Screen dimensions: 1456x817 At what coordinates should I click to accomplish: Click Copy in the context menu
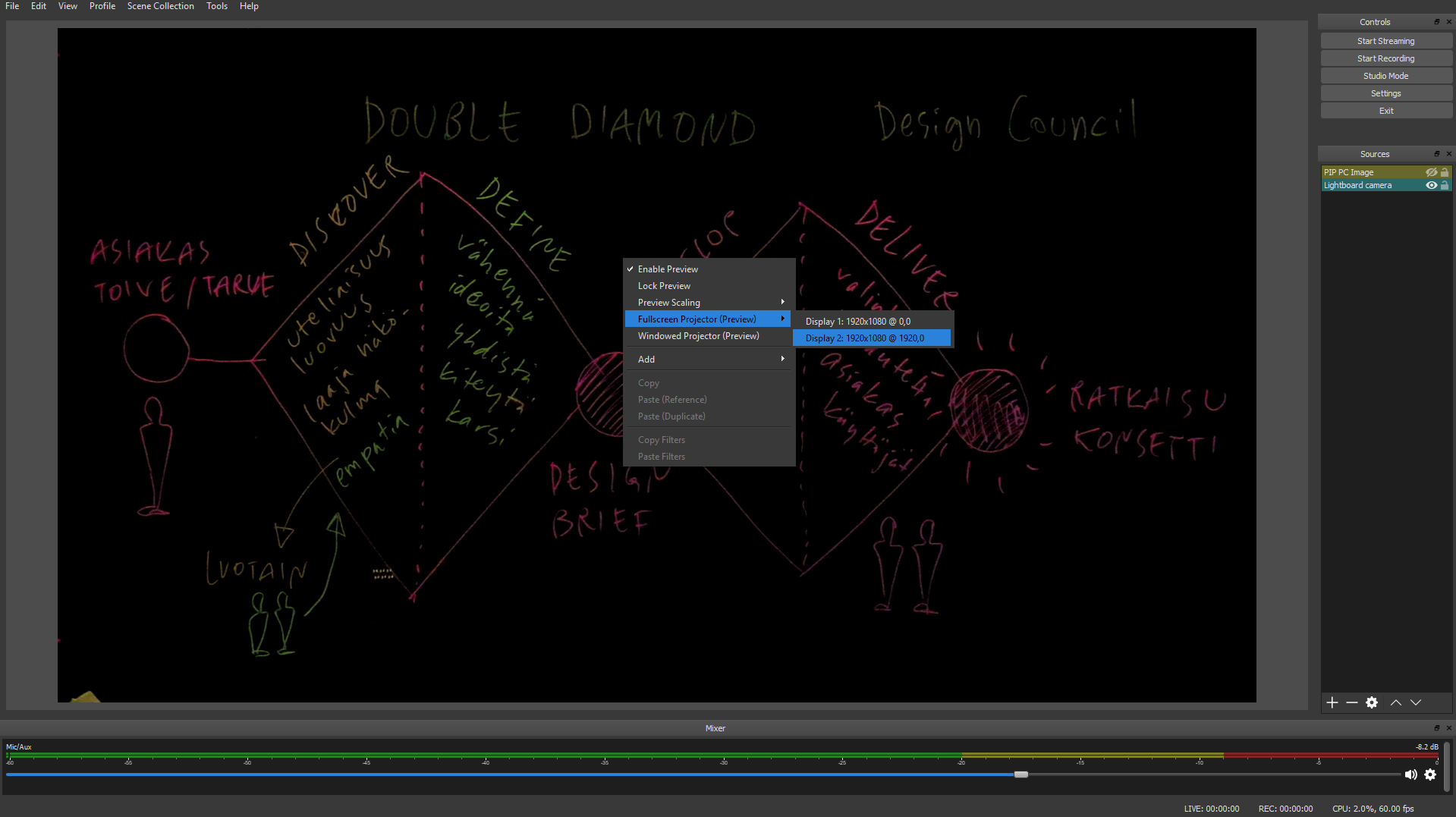tap(709, 383)
